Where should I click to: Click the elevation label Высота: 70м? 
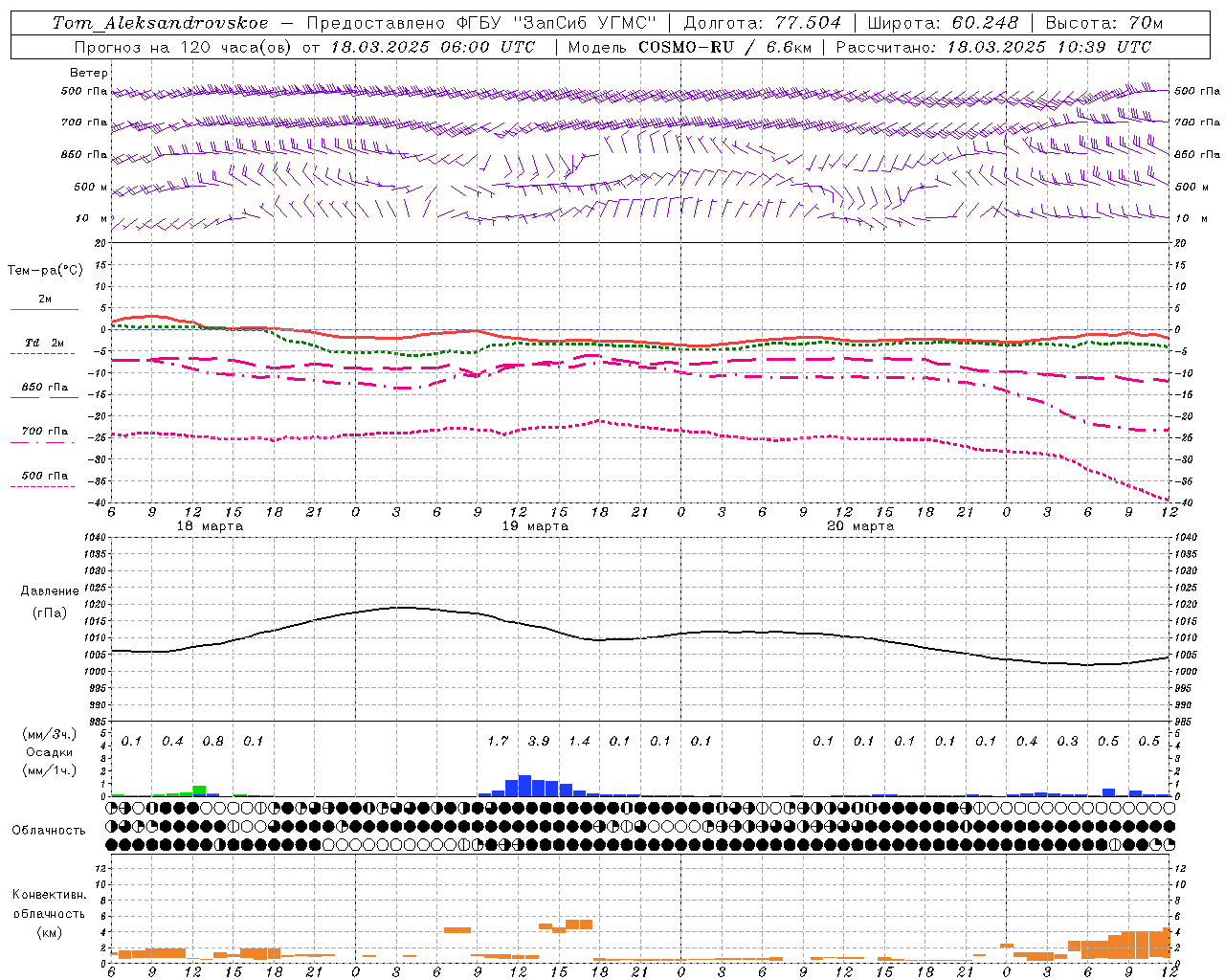pyautogui.click(x=1104, y=23)
